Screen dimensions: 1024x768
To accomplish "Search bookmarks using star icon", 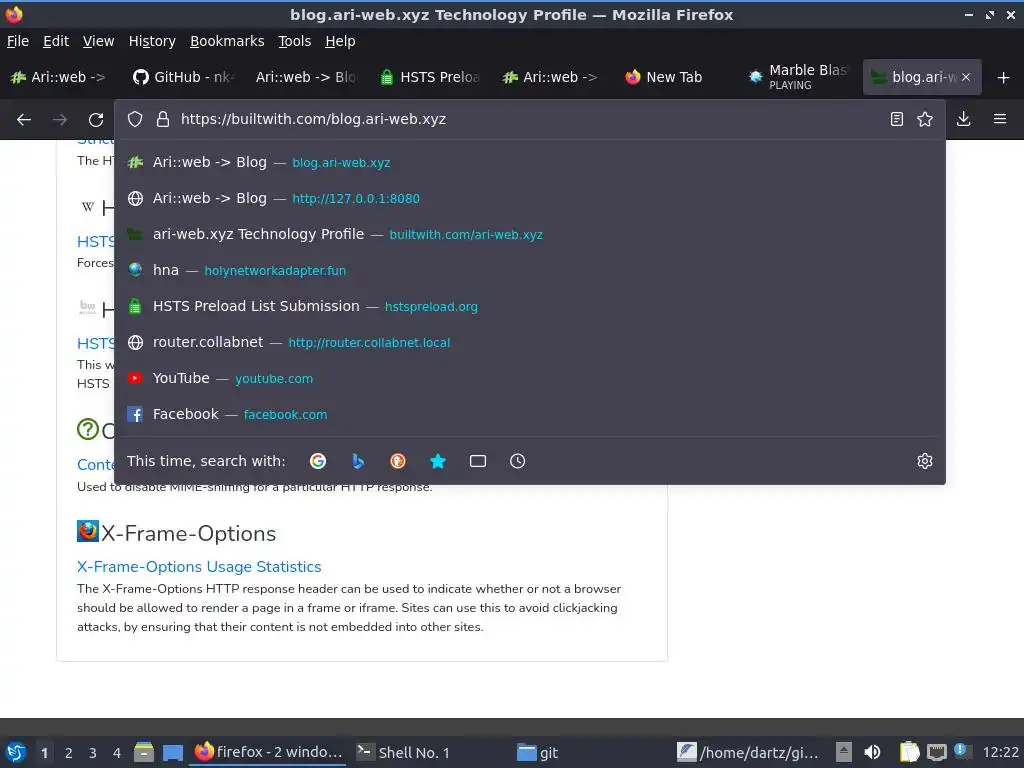I will (x=438, y=461).
